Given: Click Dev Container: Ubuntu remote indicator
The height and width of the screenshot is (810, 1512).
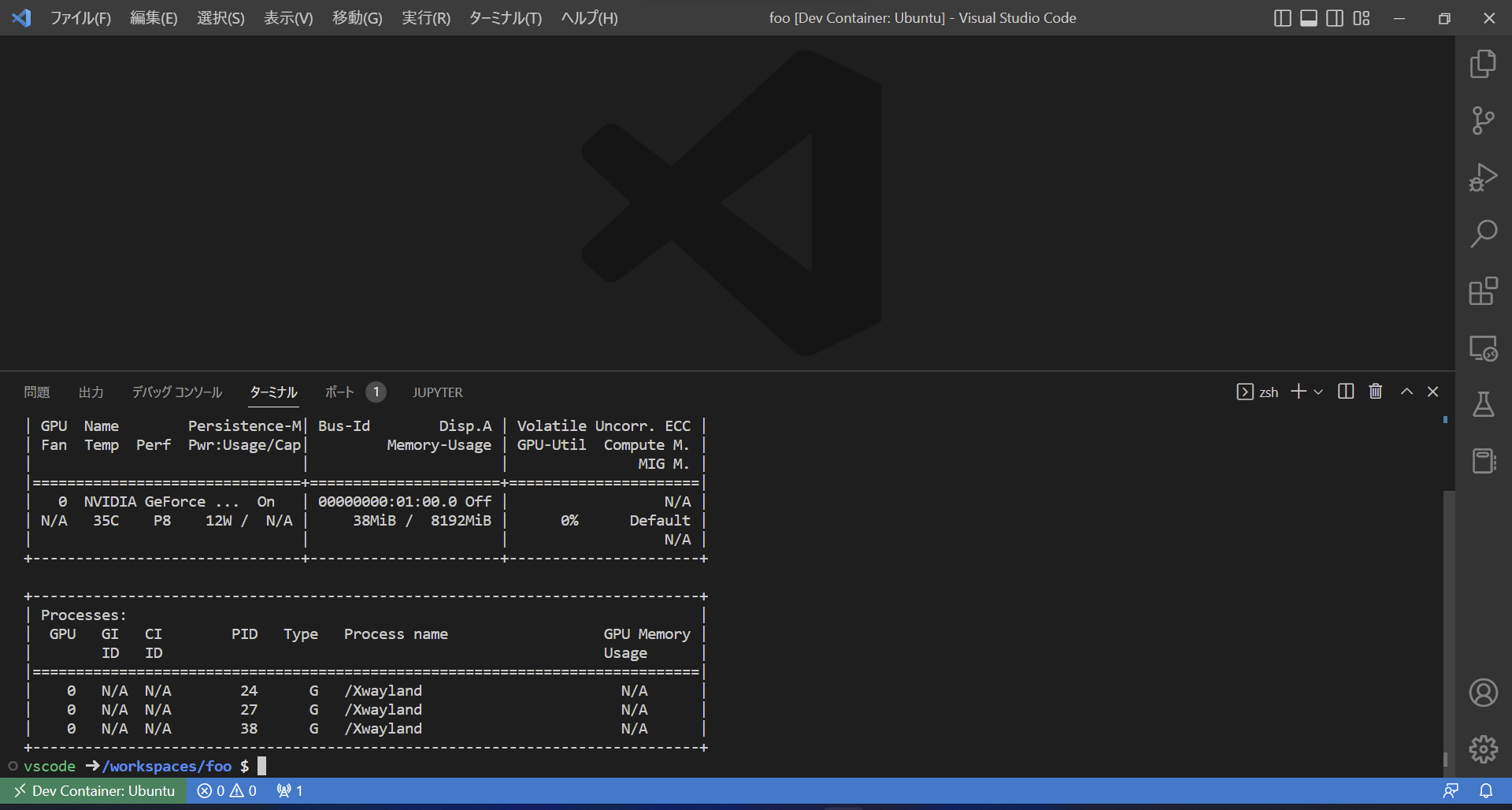Looking at the screenshot, I should point(94,790).
